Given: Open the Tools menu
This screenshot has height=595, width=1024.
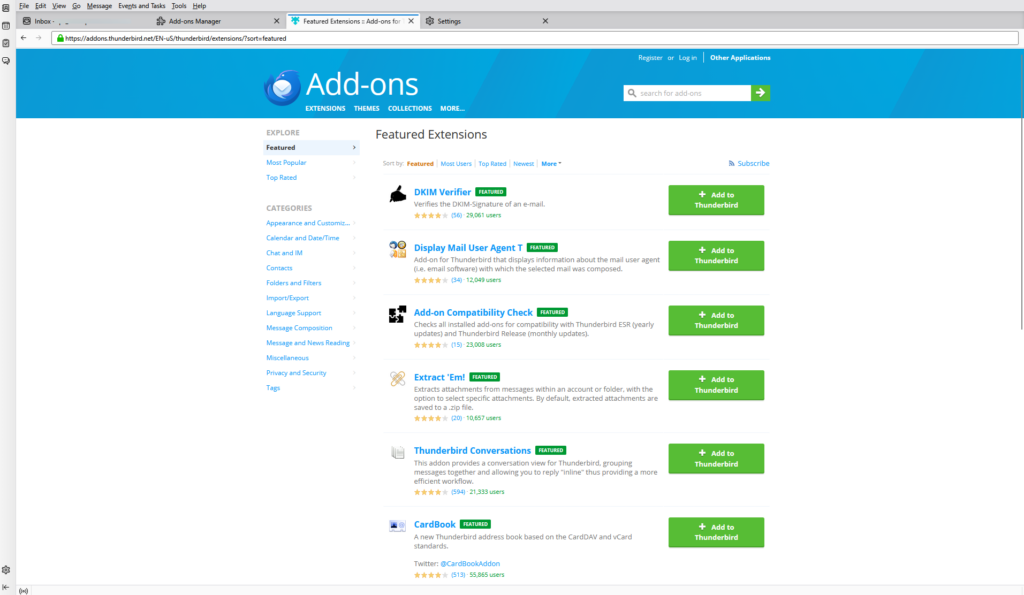Looking at the screenshot, I should tap(179, 6).
